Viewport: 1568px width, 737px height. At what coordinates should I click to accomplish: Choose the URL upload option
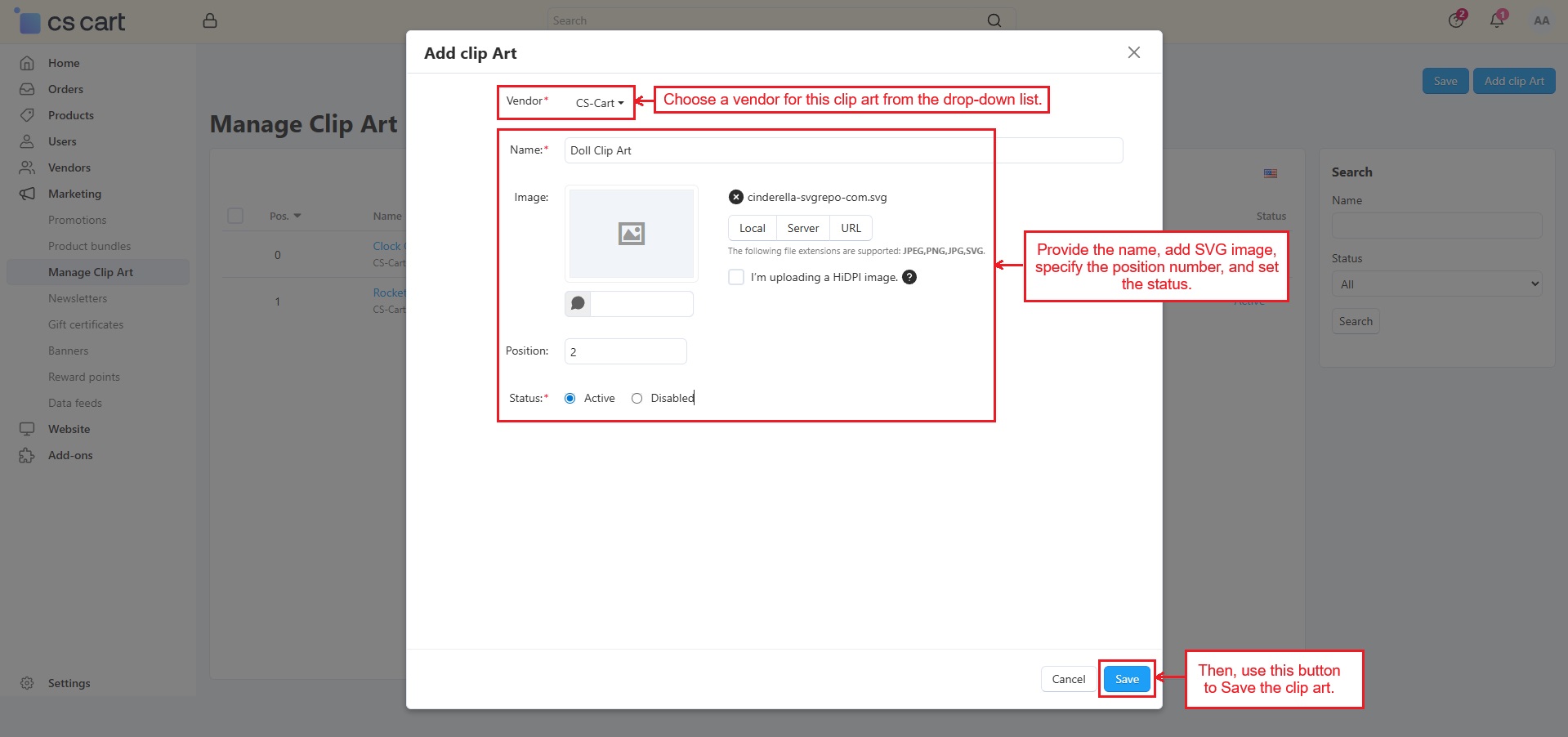(851, 228)
